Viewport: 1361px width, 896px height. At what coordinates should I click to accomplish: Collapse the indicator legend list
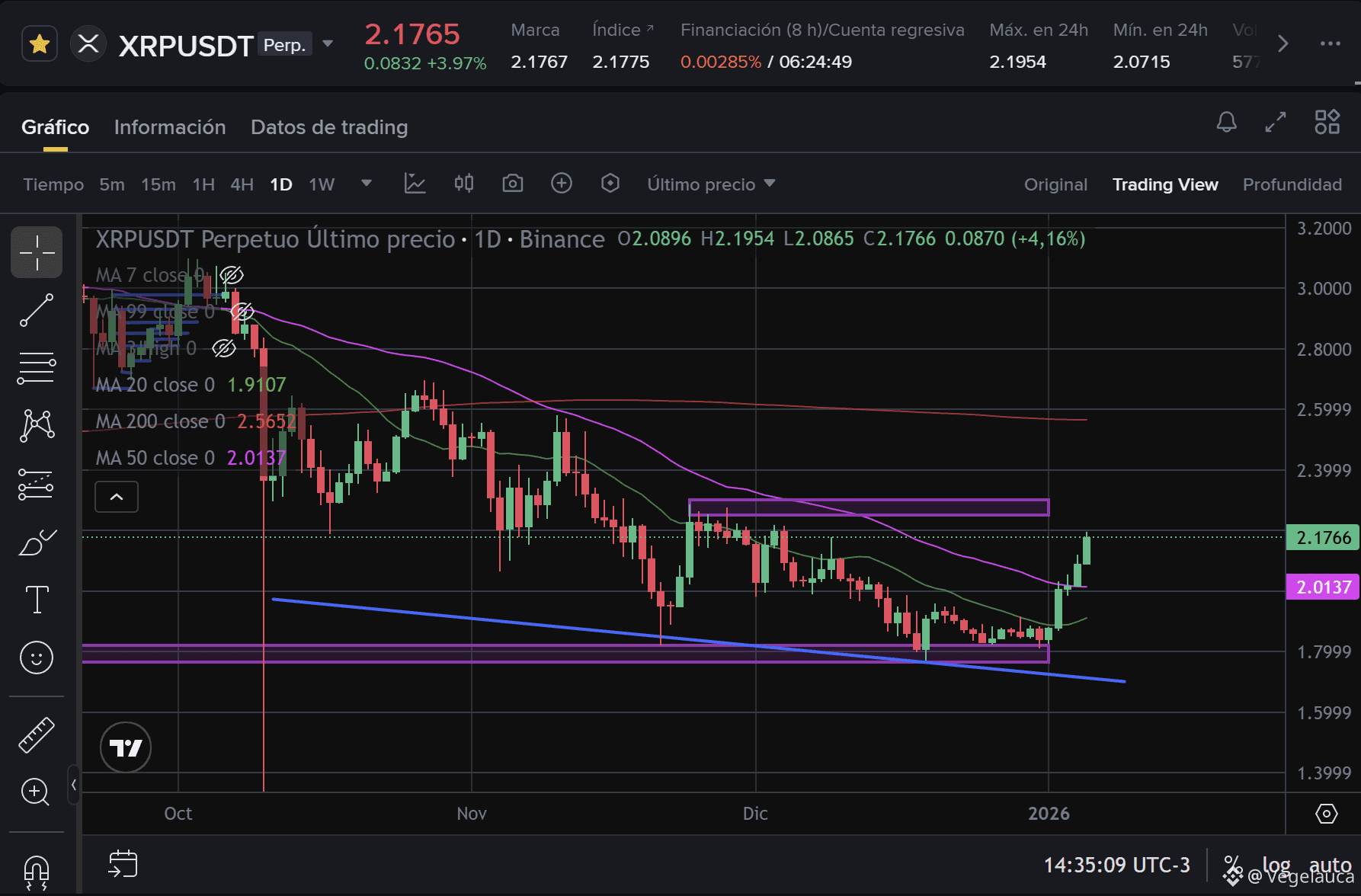coord(117,497)
